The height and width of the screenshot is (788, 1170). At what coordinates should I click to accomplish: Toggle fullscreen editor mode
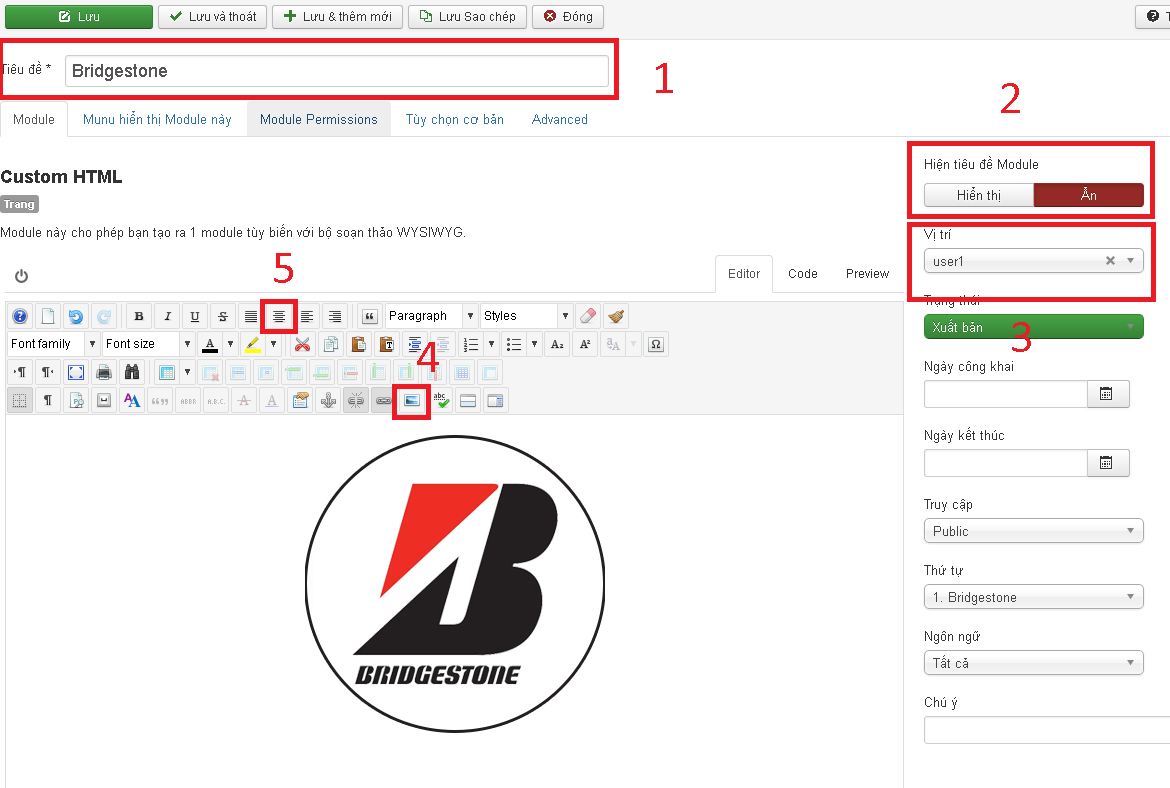[x=75, y=372]
